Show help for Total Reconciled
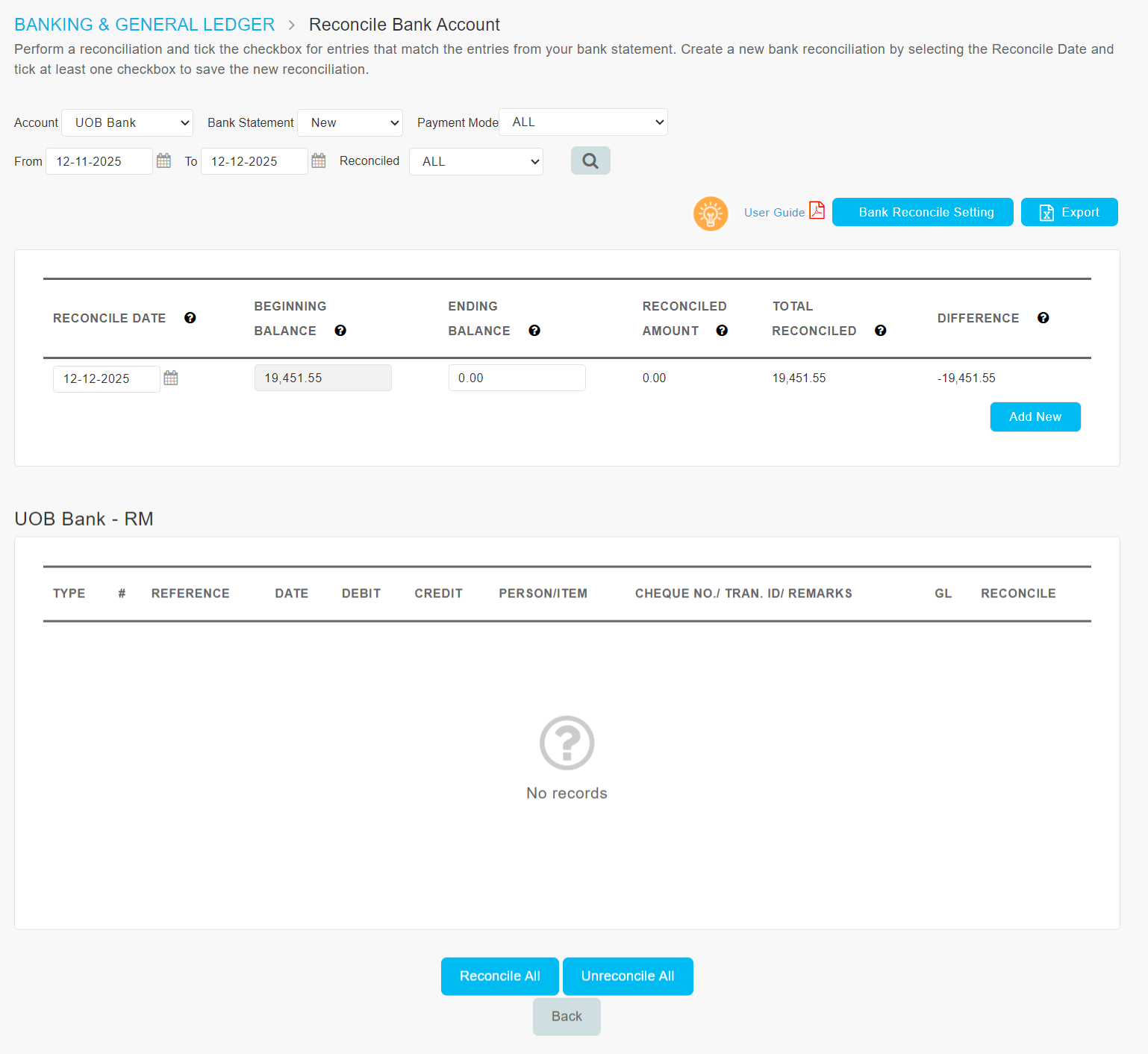This screenshot has height=1054, width=1148. [881, 331]
